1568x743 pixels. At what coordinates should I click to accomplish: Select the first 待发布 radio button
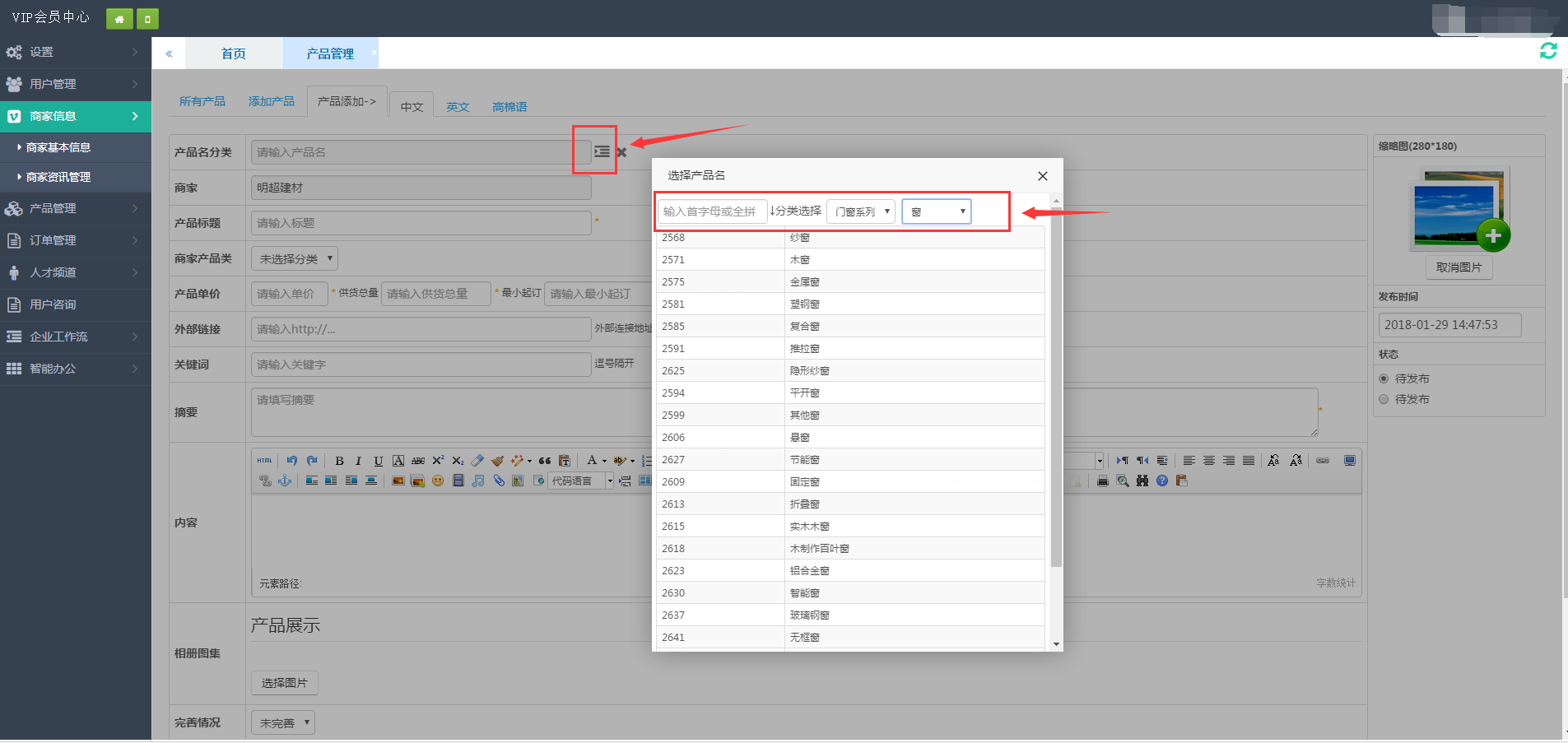pos(1384,378)
